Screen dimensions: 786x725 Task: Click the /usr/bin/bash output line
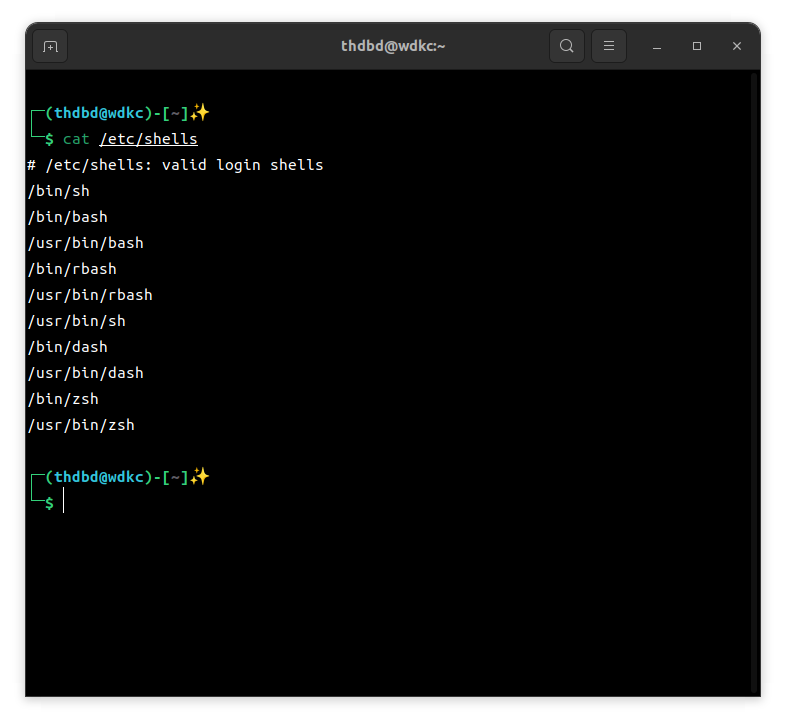tap(86, 243)
